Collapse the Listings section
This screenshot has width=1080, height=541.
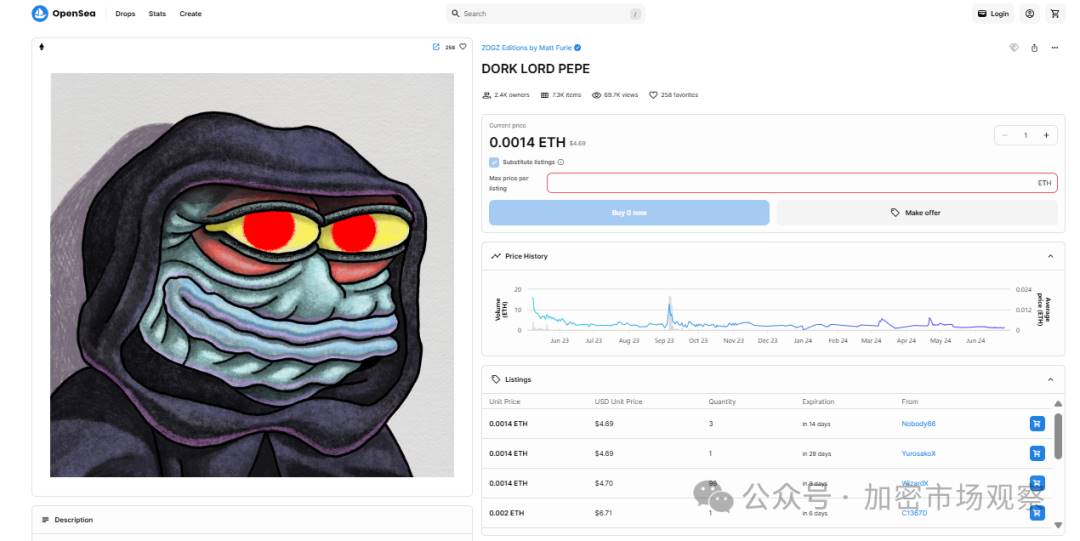[1050, 380]
